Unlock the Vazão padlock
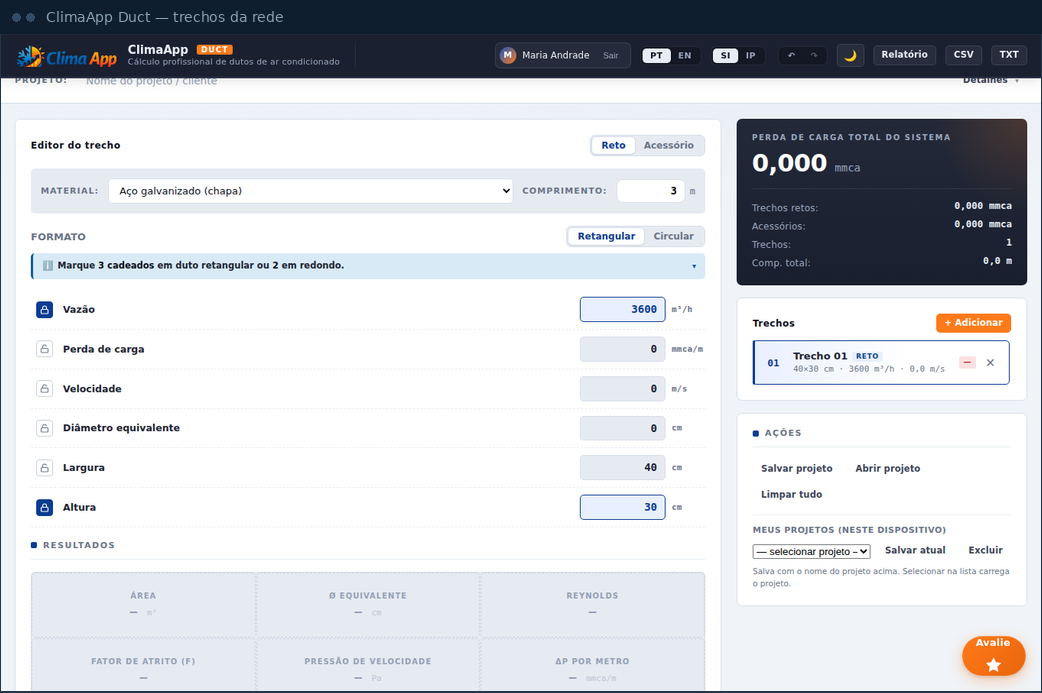Viewport: 1042px width, 693px height. click(x=45, y=310)
